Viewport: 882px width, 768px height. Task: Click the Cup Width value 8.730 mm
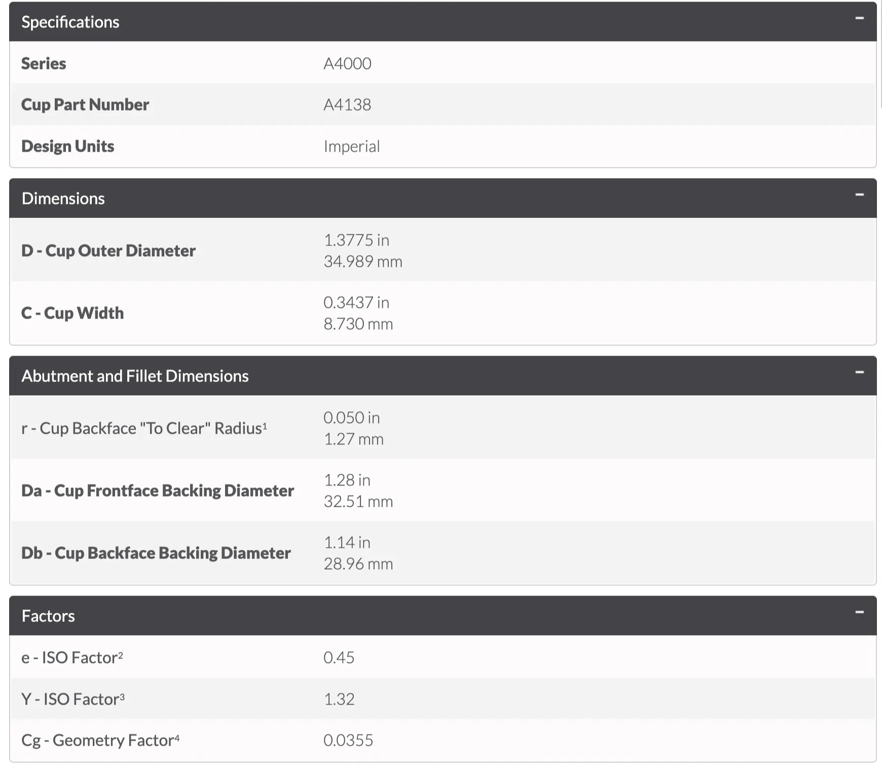click(x=358, y=324)
